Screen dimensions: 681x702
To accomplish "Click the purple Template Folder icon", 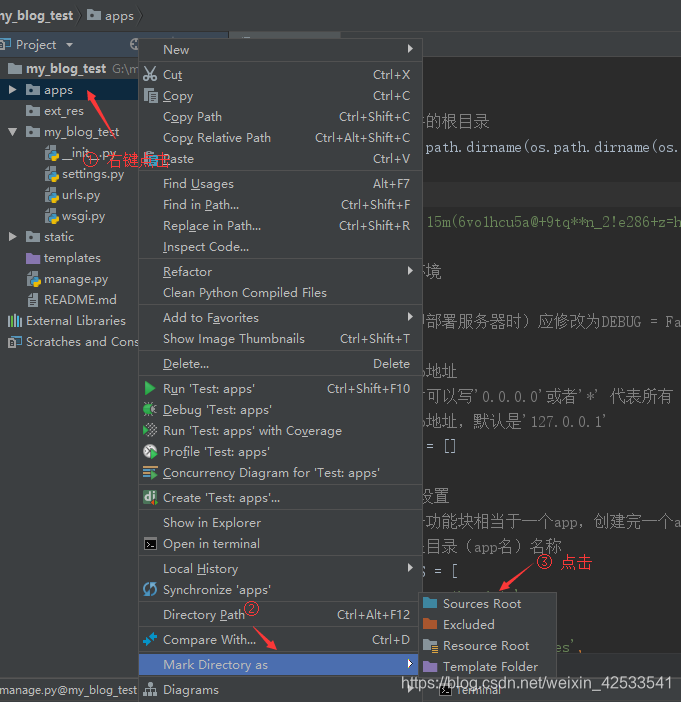I will (430, 666).
